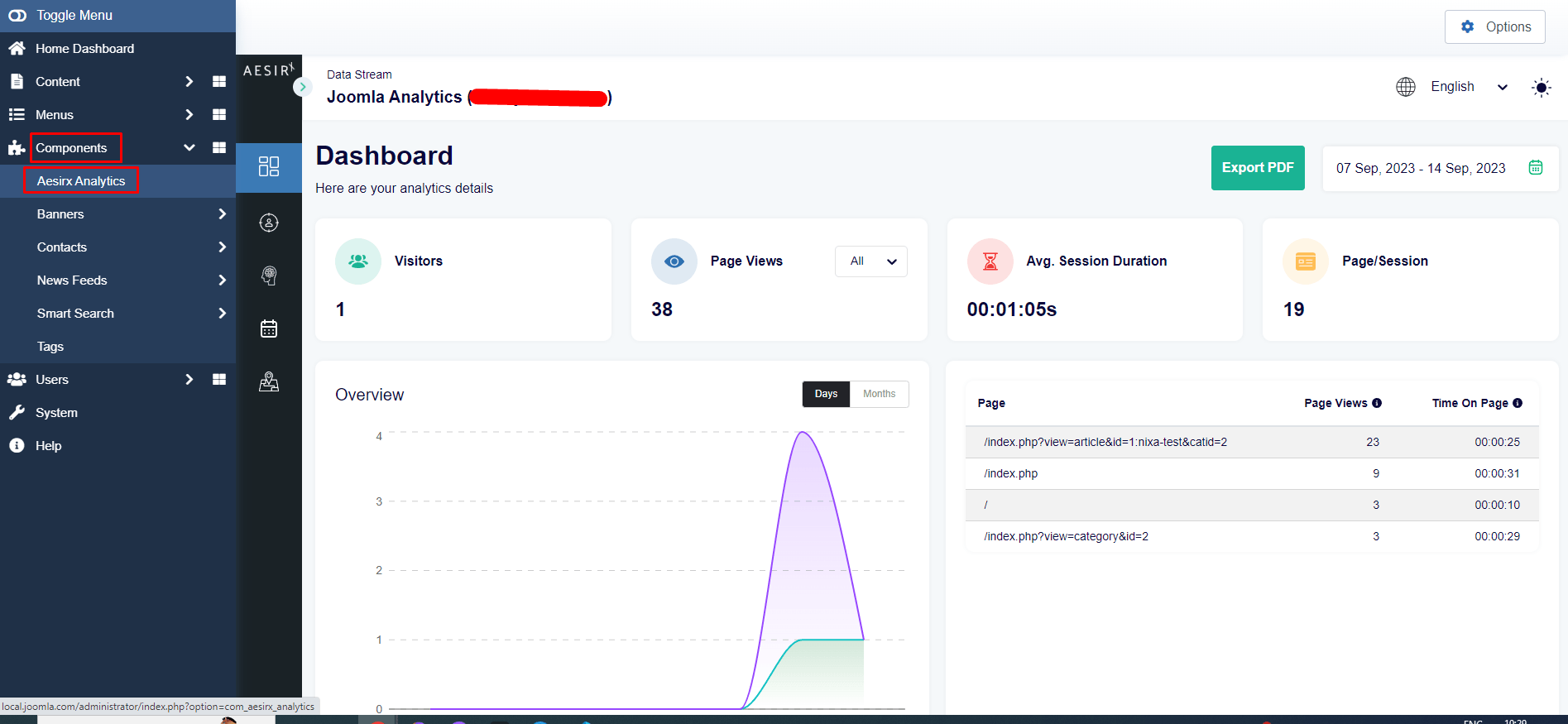
Task: Switch Overview chart to Months
Action: pos(879,394)
